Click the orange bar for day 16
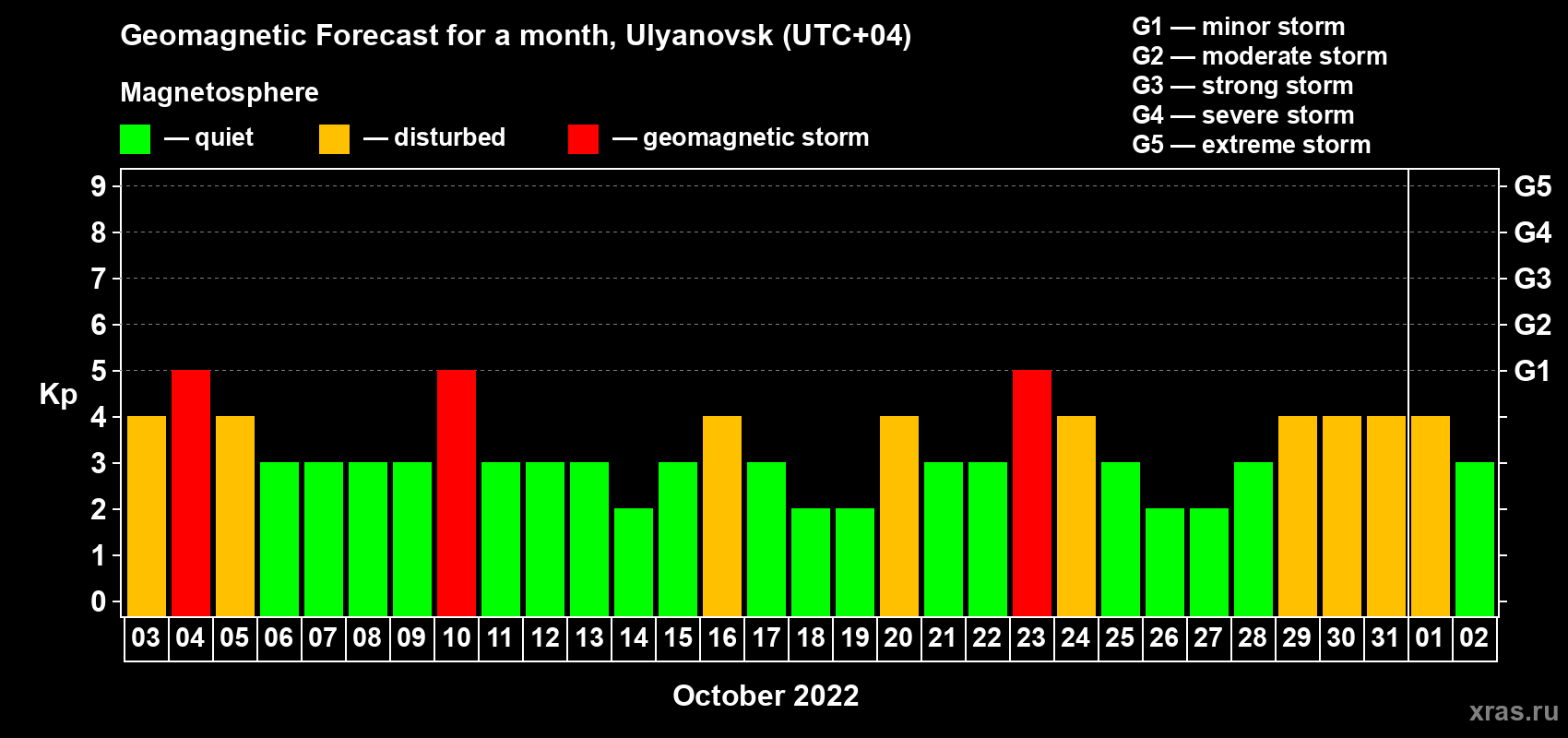This screenshot has height=738, width=1568. (x=722, y=517)
